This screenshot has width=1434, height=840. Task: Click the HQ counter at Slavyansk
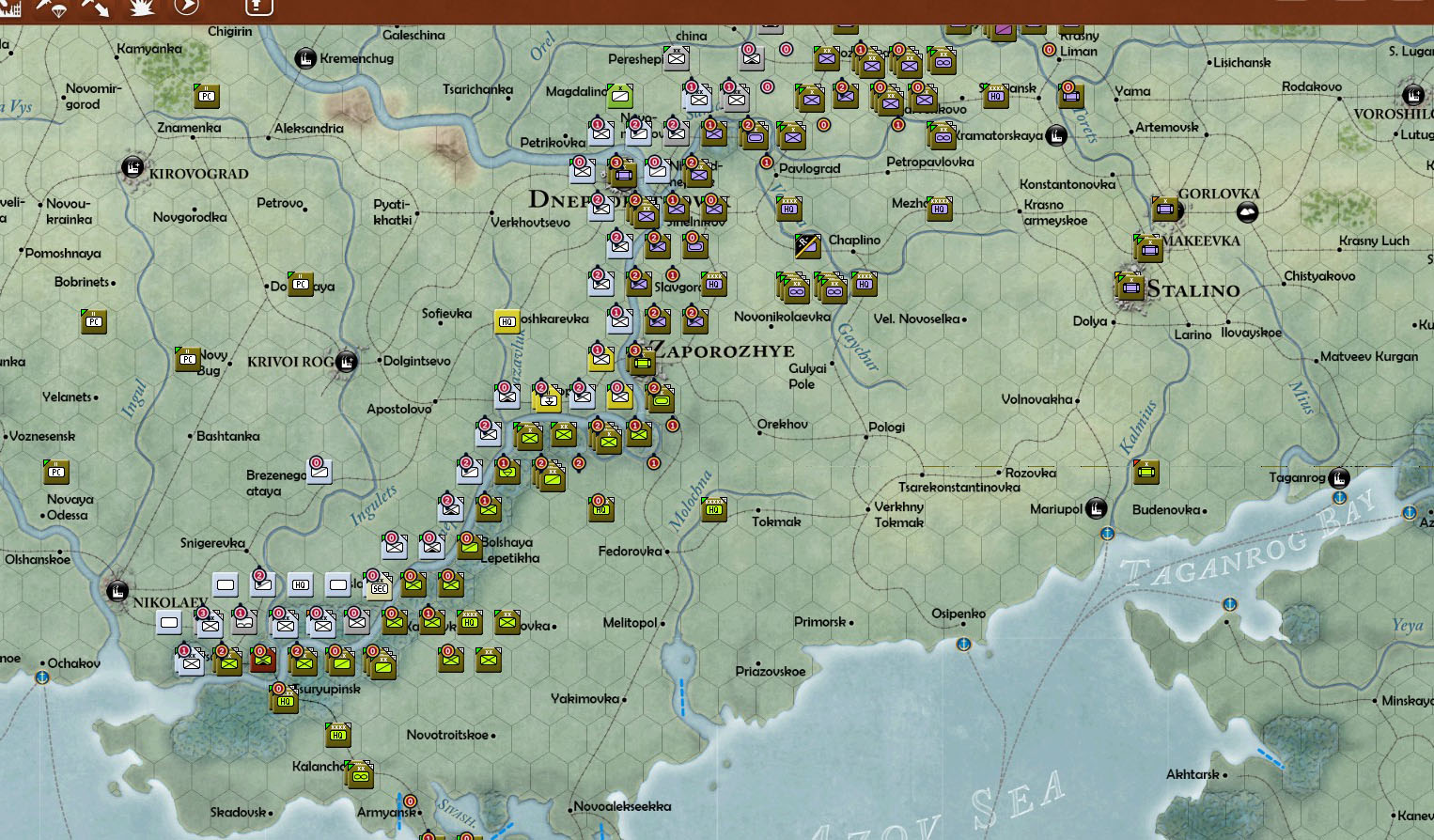click(995, 95)
